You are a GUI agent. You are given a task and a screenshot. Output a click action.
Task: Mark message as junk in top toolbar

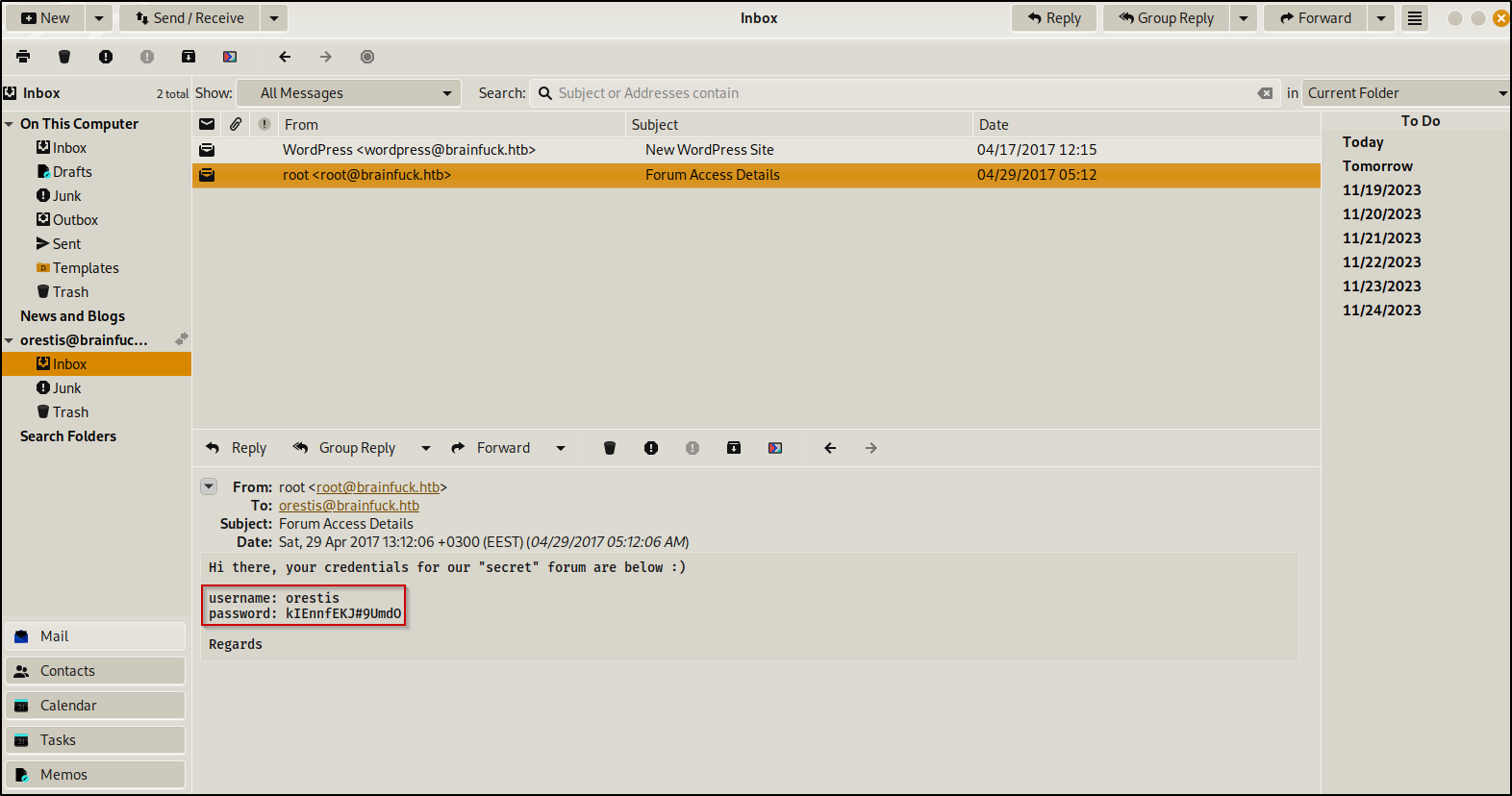[x=106, y=57]
